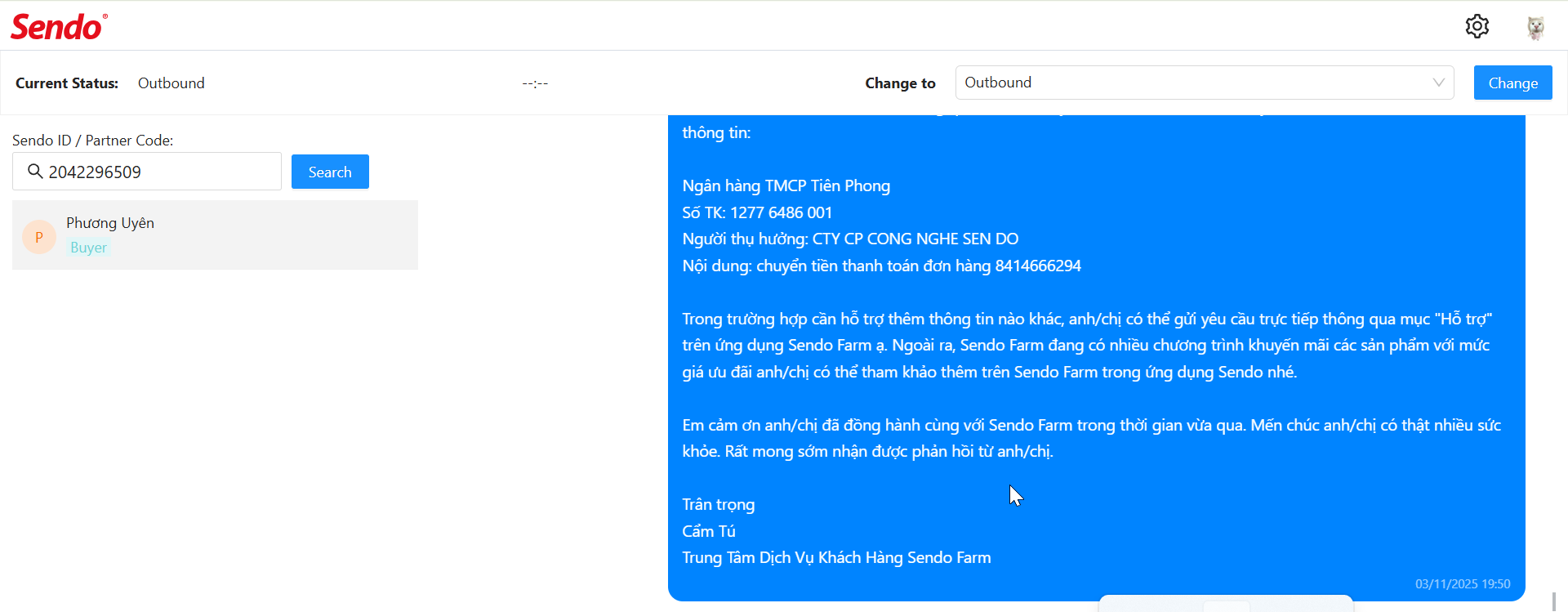Click the Buyer tag label
Viewport: 1568px width, 612px height.
pos(88,248)
